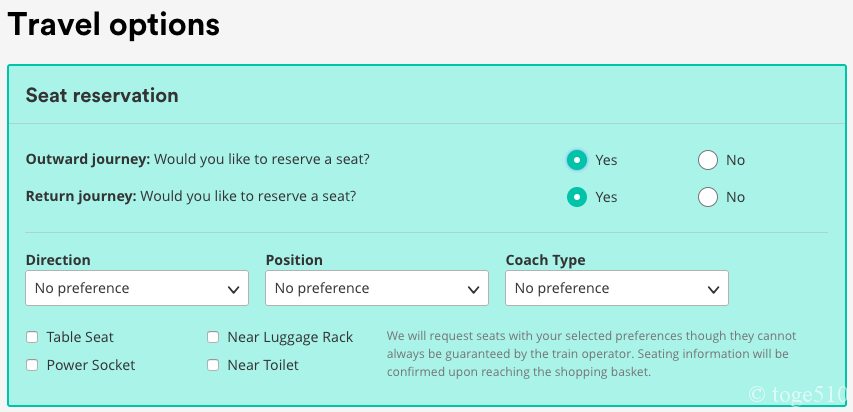This screenshot has width=853, height=412.
Task: Click the Coach Type field label
Action: pos(545,260)
